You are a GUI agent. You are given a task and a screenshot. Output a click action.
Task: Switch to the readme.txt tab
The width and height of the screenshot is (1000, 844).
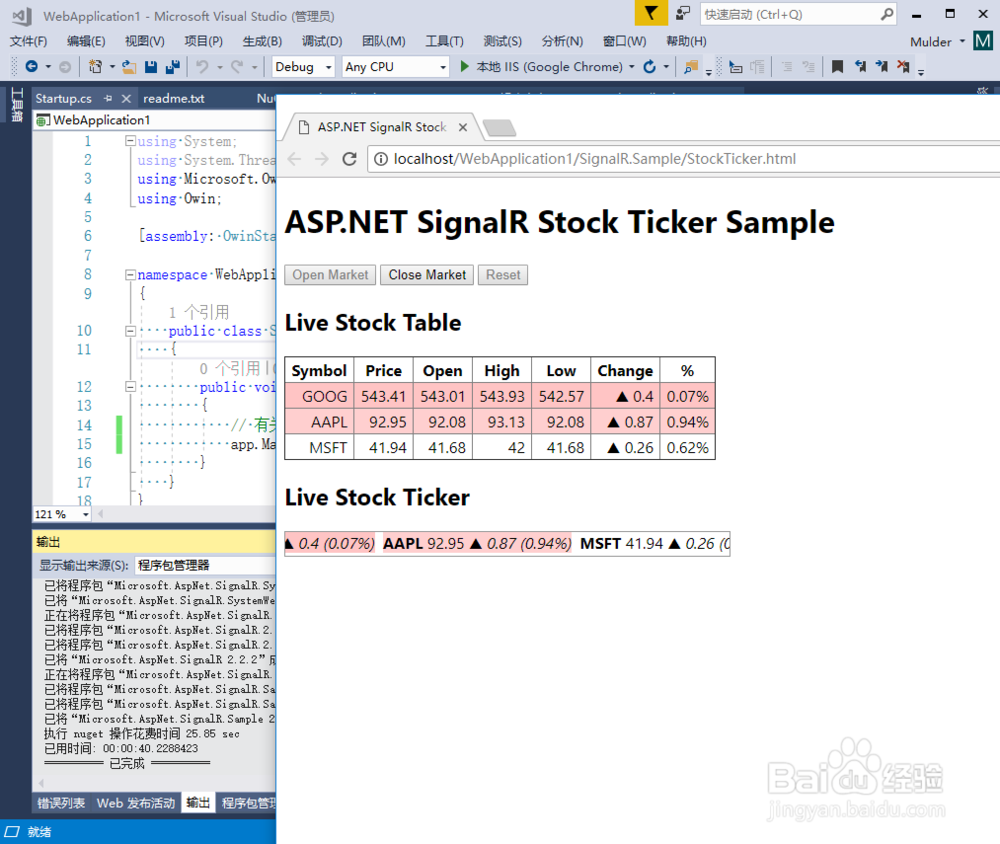coord(173,98)
